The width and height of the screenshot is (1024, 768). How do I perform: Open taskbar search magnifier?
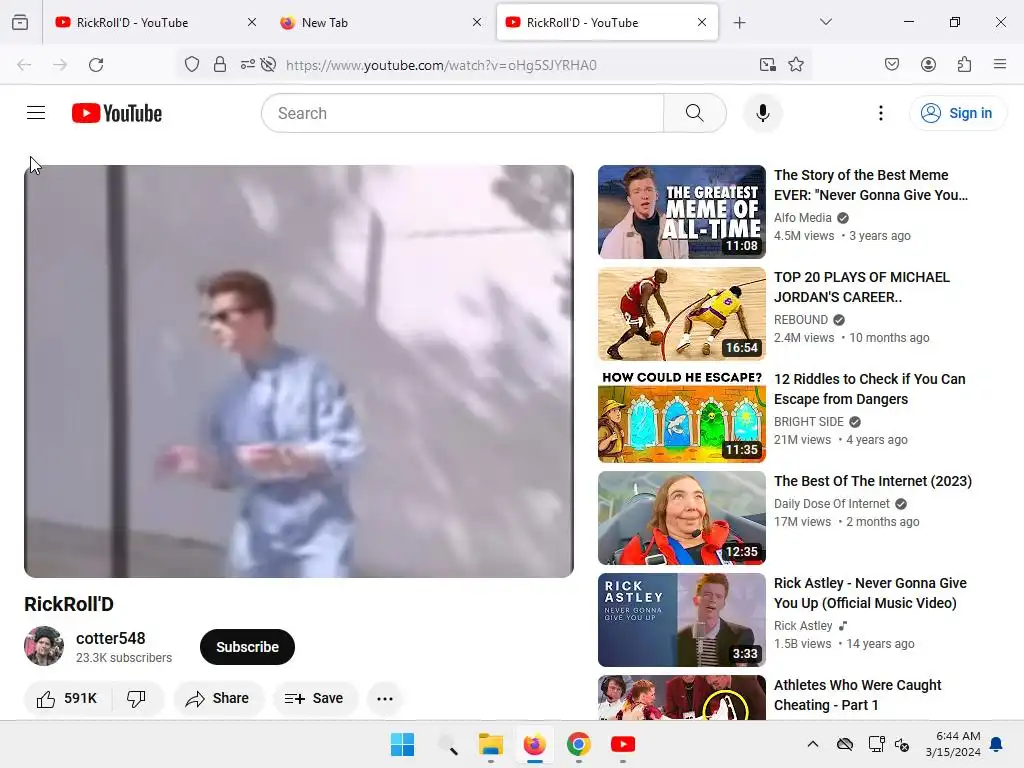(447, 744)
